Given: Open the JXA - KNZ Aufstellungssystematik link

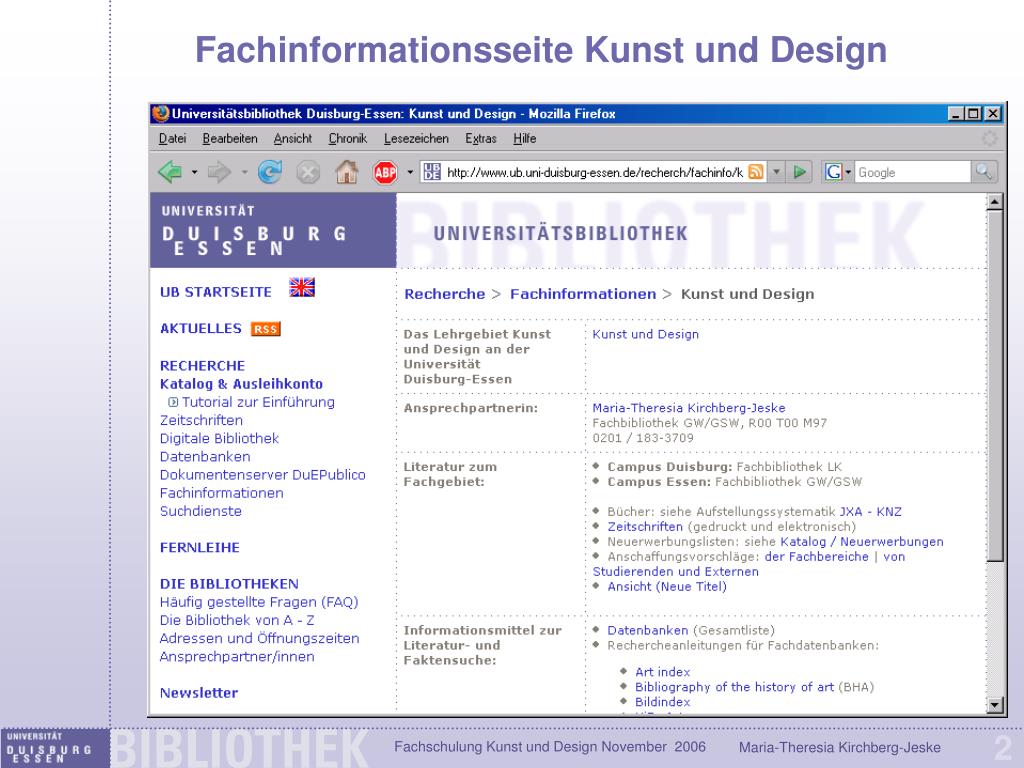Looking at the screenshot, I should click(x=871, y=511).
